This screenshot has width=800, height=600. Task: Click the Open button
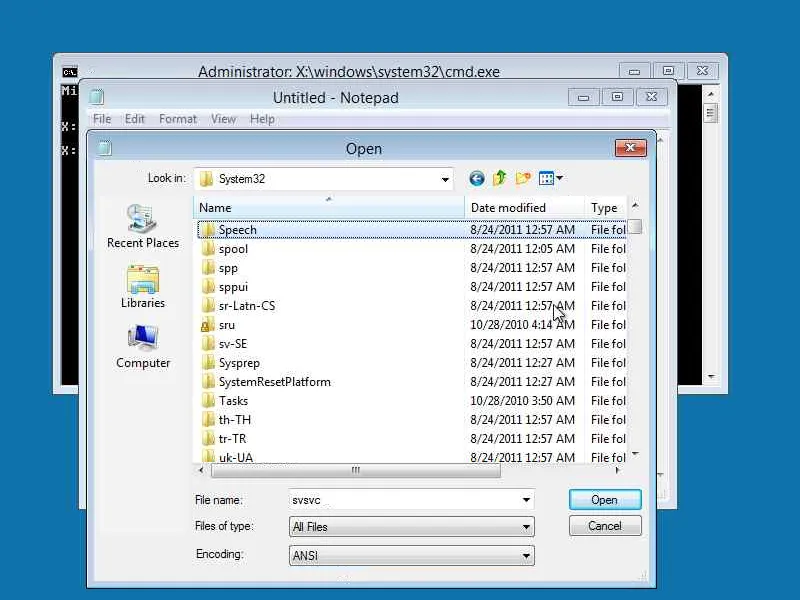point(605,500)
